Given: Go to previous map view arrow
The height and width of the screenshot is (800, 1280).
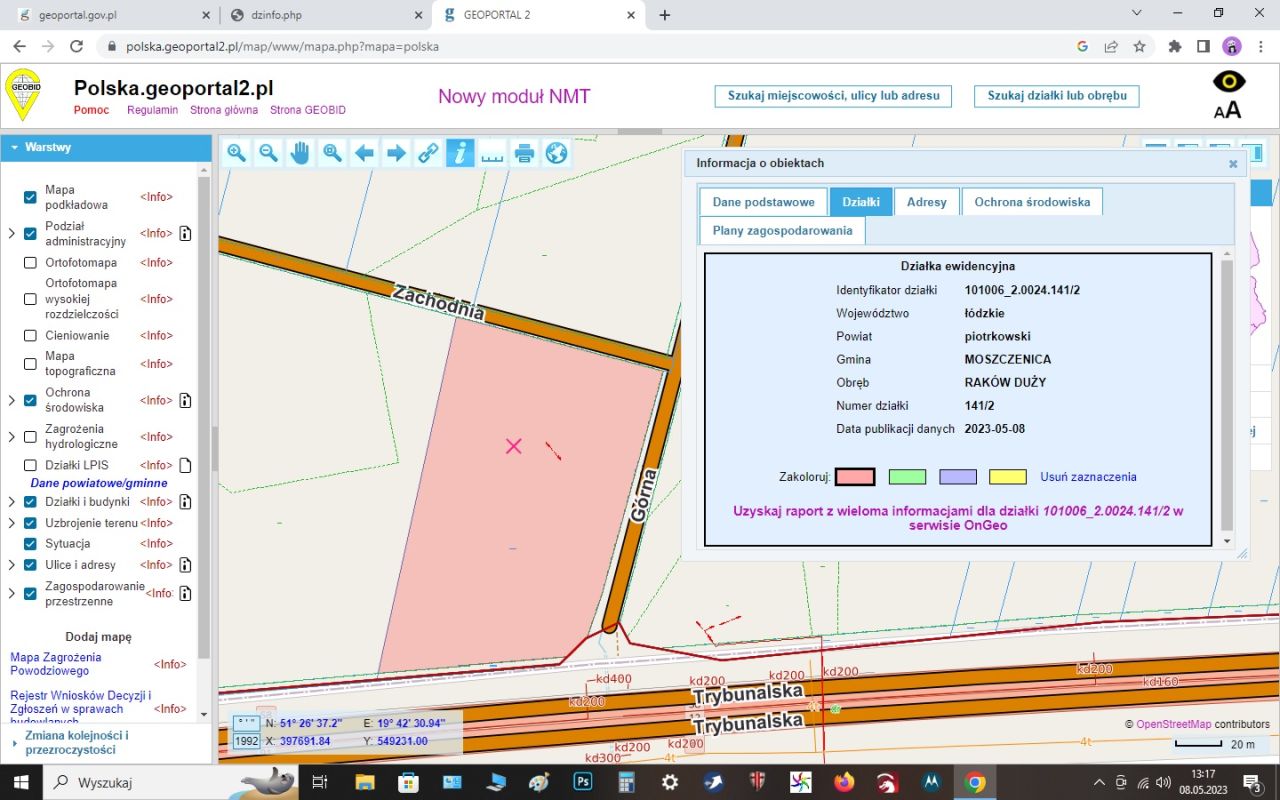Looking at the screenshot, I should click(x=364, y=153).
